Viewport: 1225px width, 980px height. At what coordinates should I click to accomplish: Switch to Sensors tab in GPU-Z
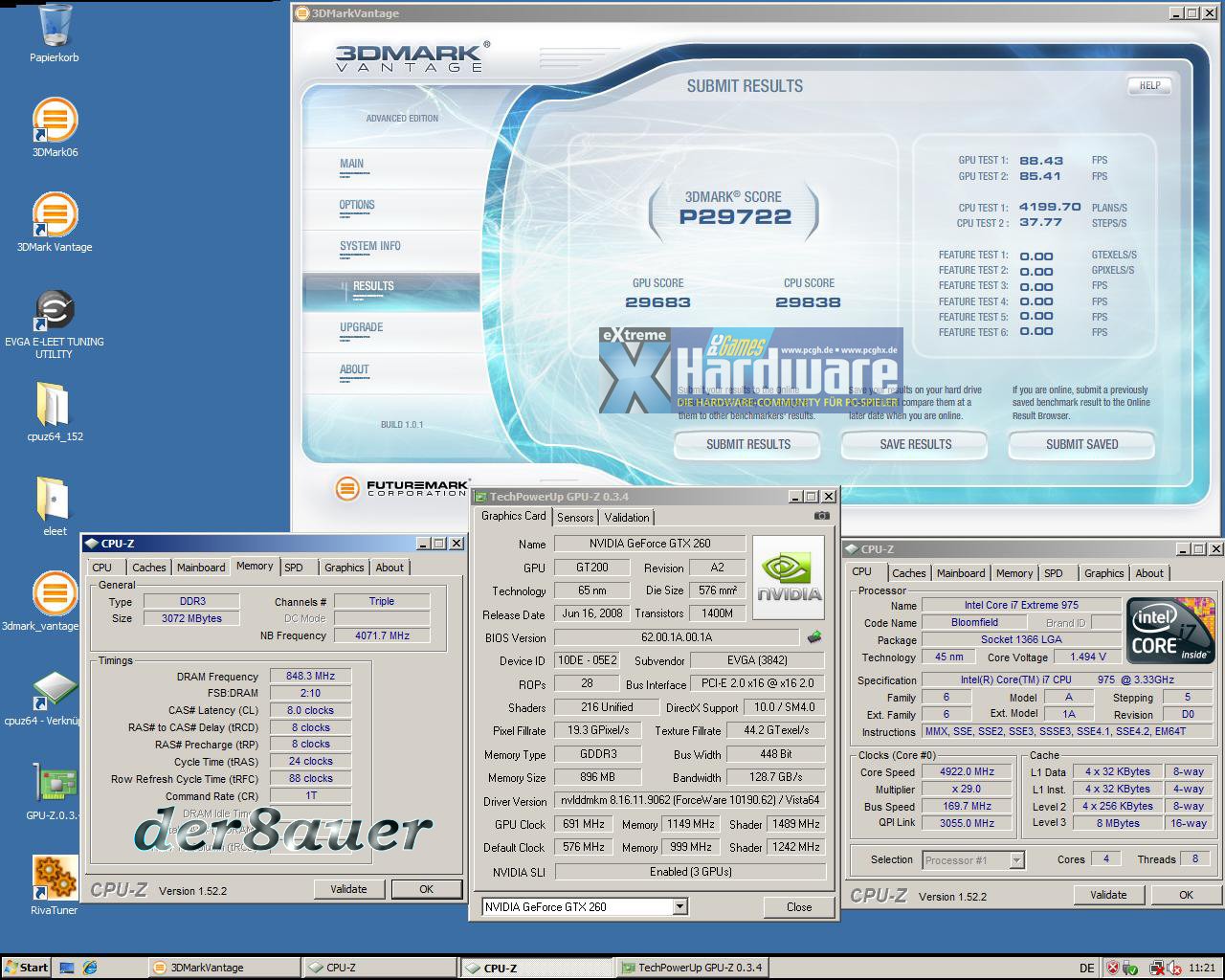[x=575, y=518]
